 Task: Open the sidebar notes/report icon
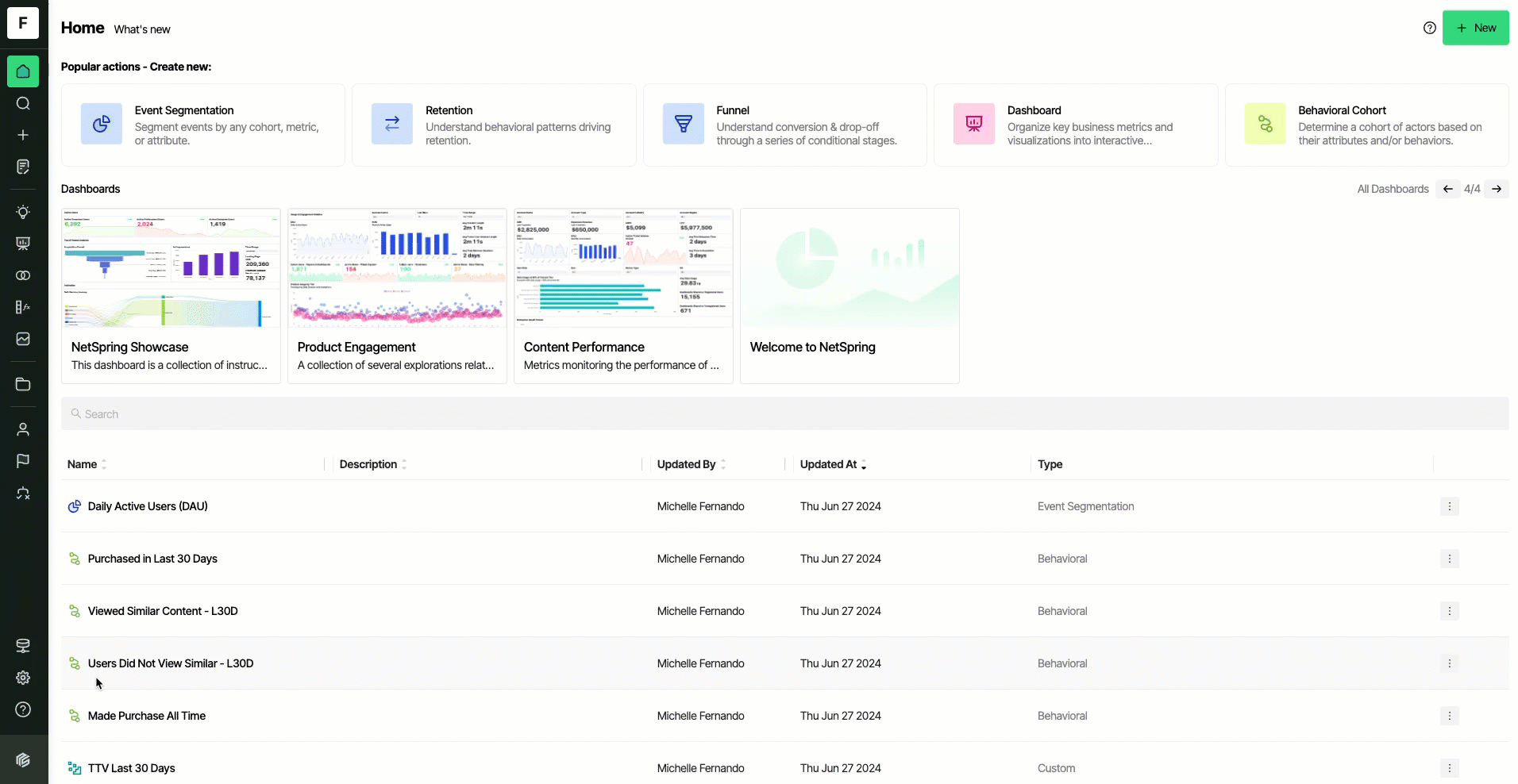coord(23,167)
